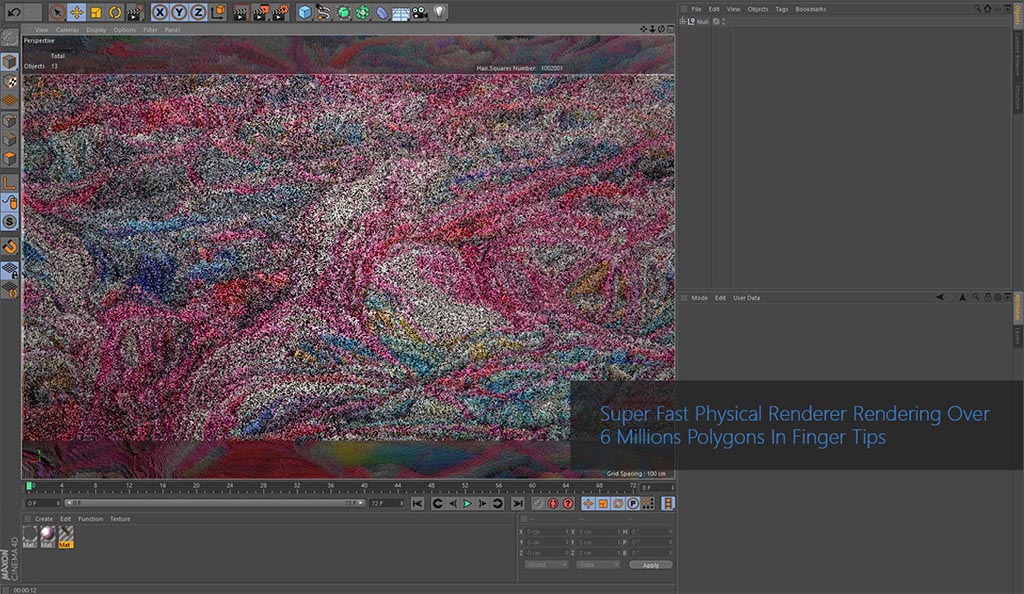Toggle the Y-axis lock

point(179,13)
